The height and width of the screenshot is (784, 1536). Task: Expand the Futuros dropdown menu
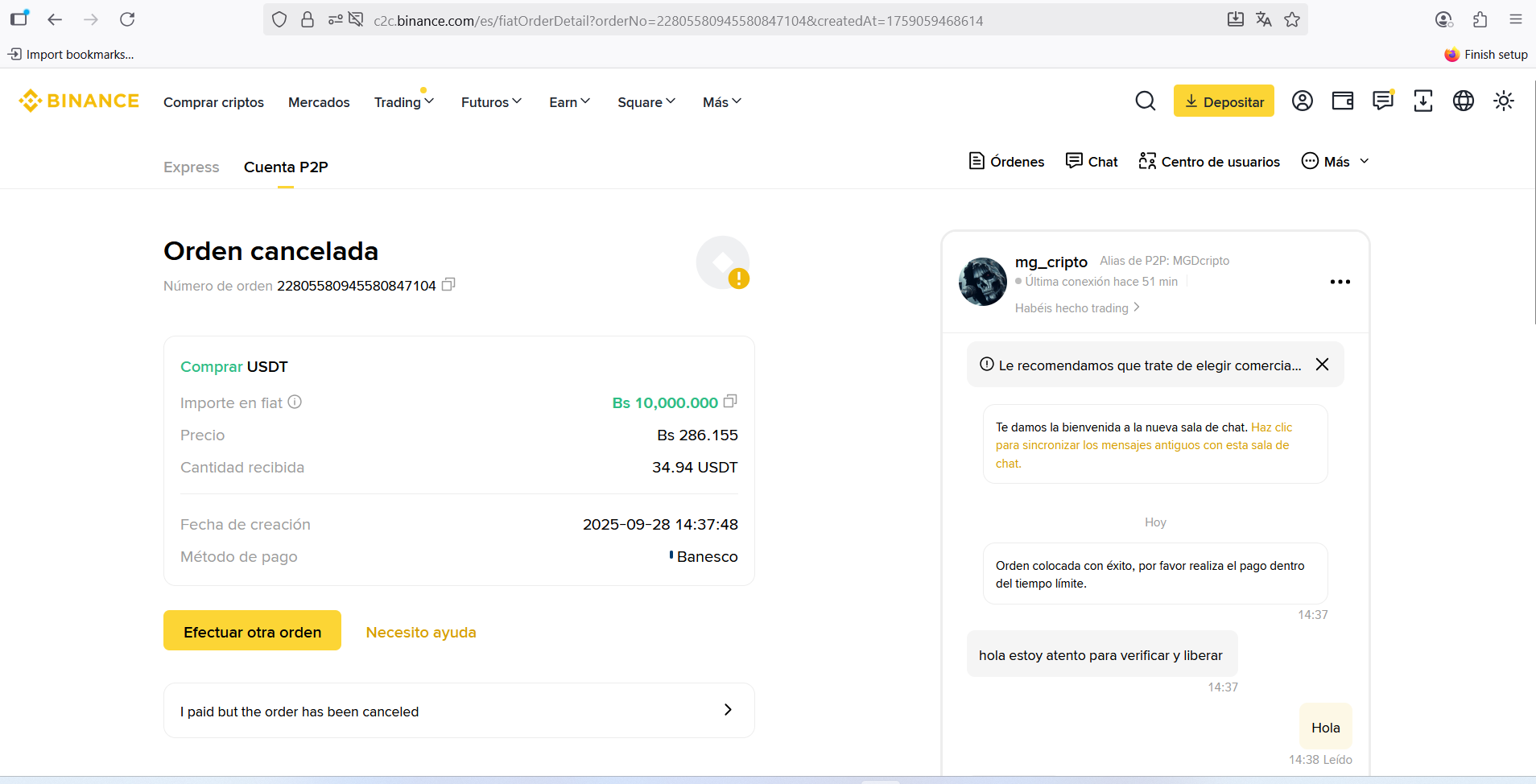[x=492, y=102]
